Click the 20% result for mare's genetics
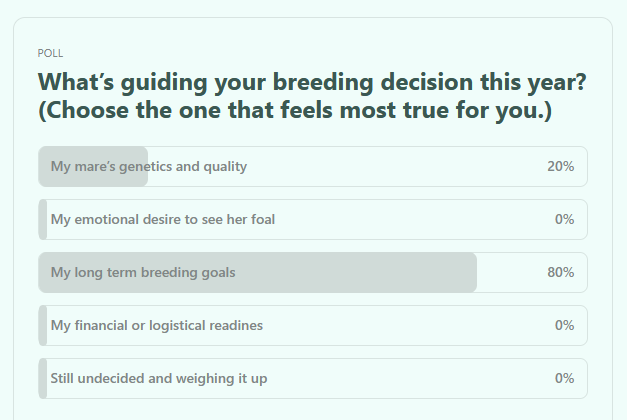Viewport: 627px width, 420px height. coord(560,166)
